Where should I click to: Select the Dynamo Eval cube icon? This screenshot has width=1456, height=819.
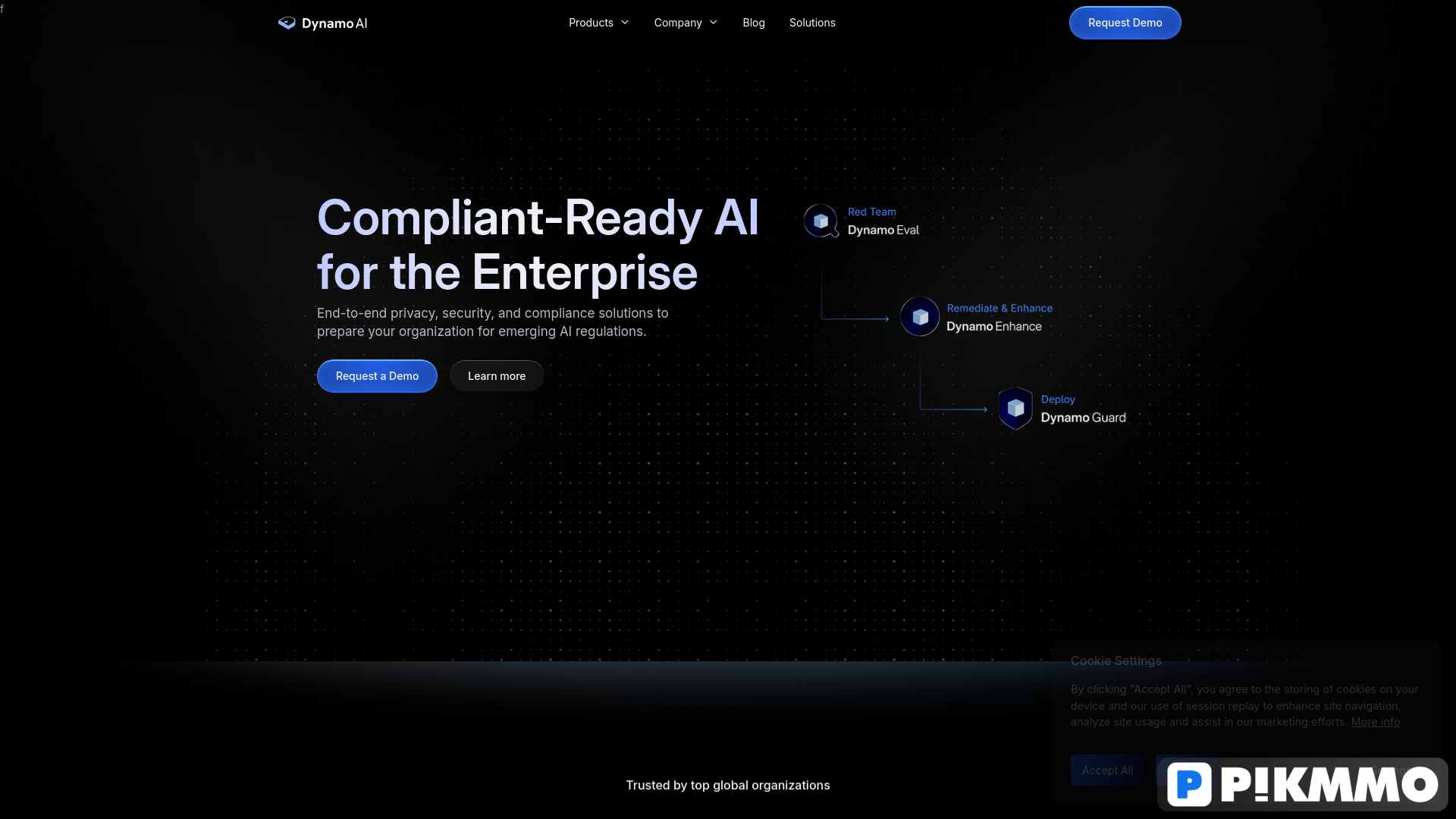tap(821, 221)
